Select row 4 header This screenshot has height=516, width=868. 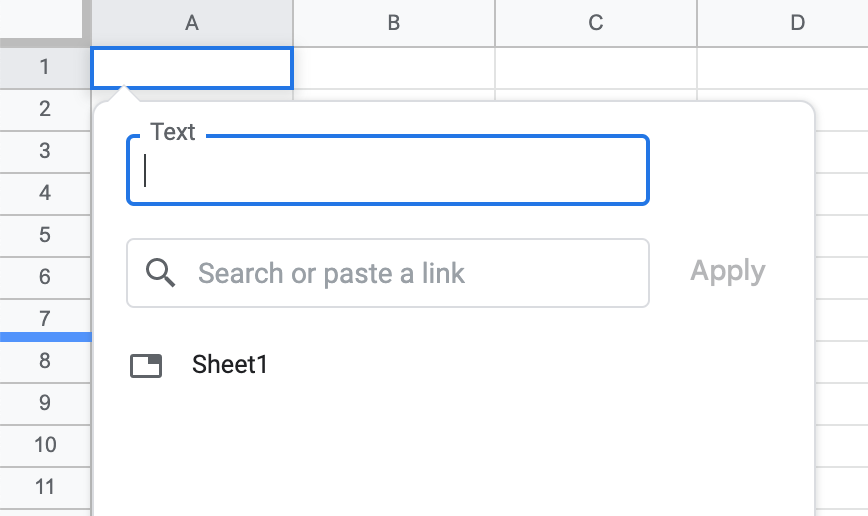[45, 193]
